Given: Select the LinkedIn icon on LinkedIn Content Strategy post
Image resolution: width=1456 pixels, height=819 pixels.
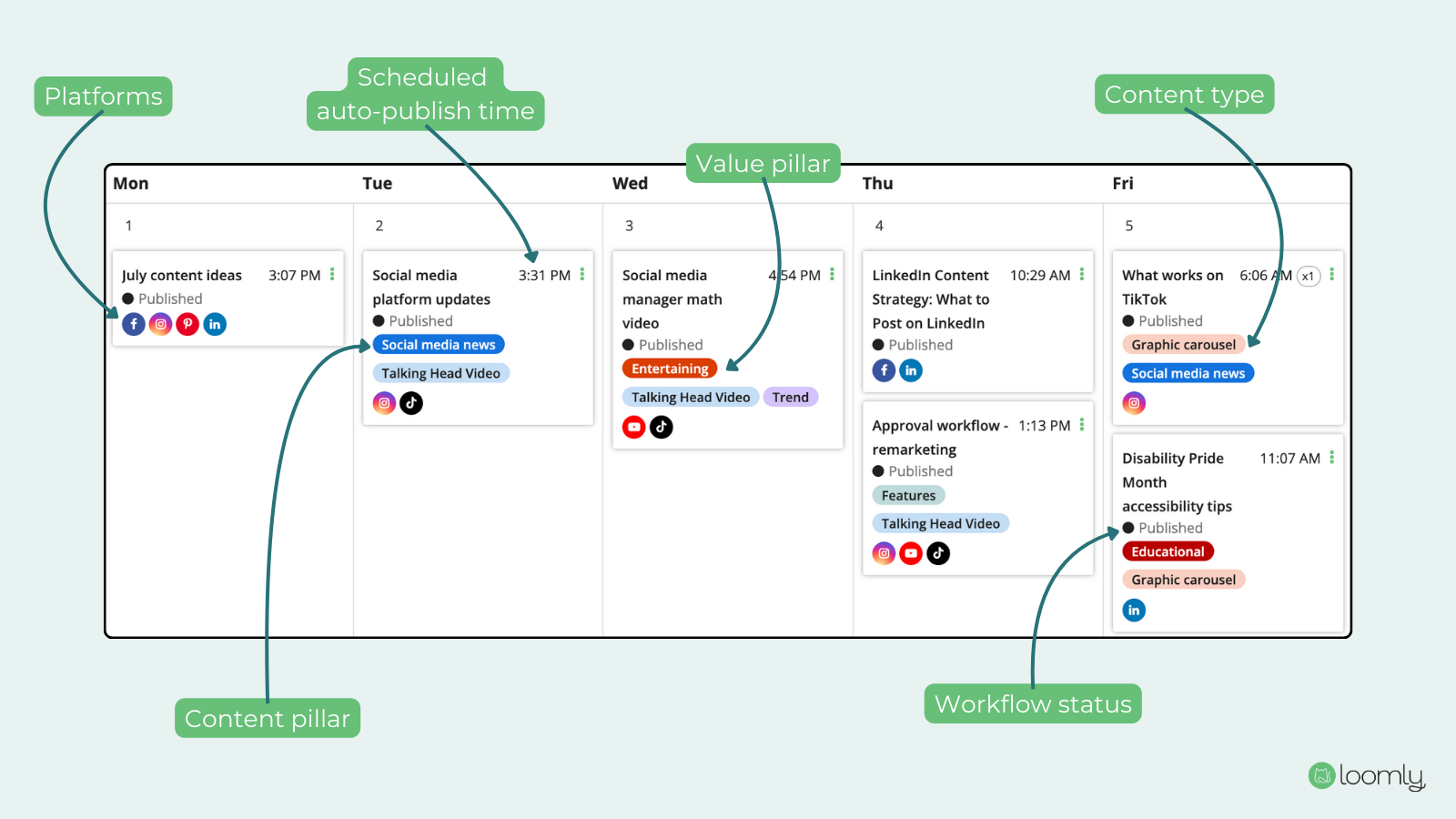Looking at the screenshot, I should (x=911, y=370).
